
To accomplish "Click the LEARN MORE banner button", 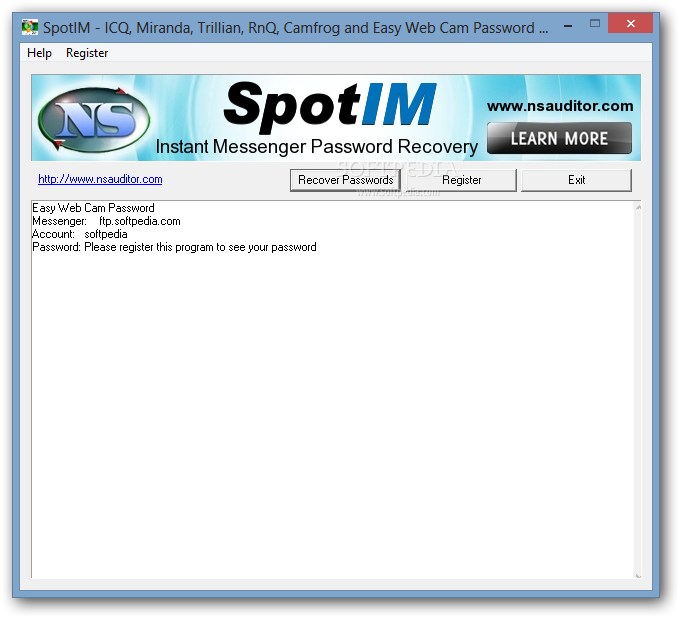I will pos(559,138).
